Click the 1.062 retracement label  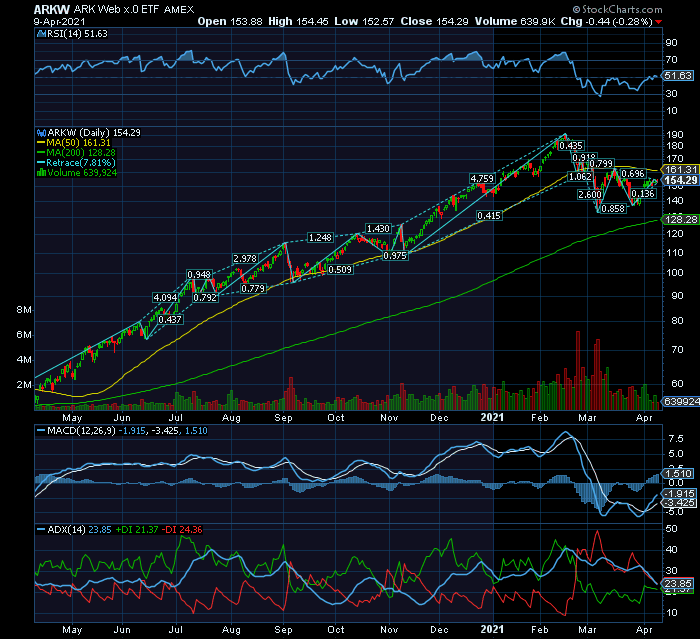click(x=580, y=177)
